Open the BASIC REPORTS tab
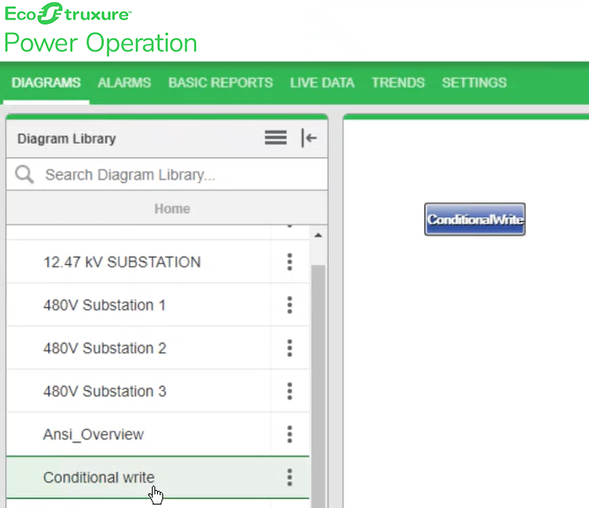This screenshot has height=508, width=589. [220, 83]
